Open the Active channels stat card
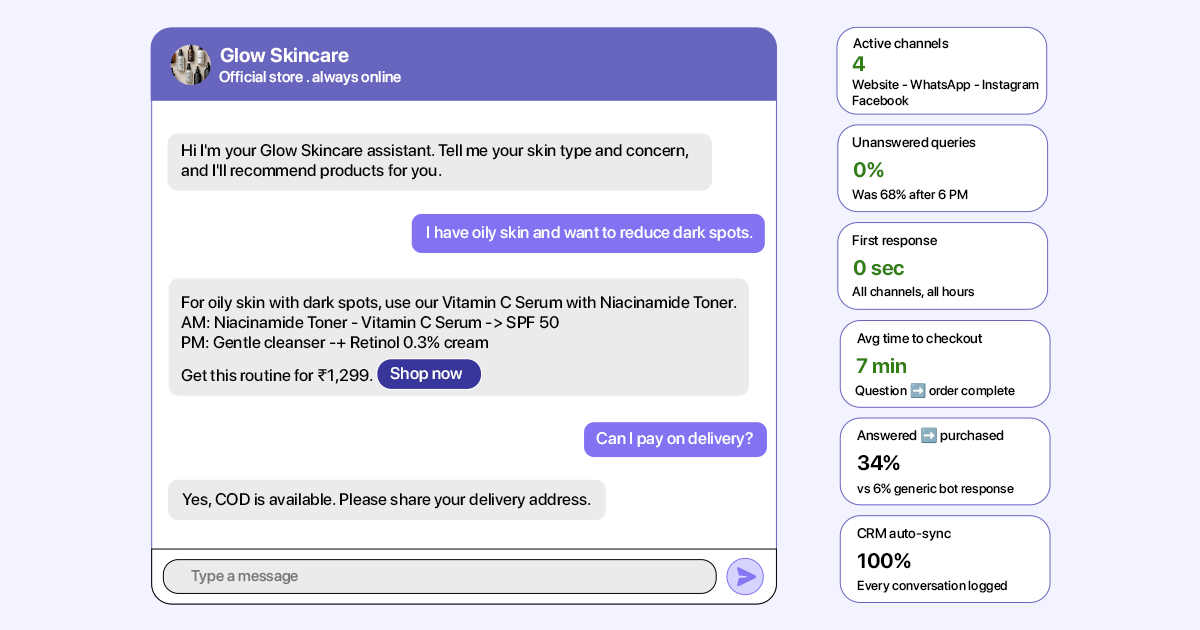Image resolution: width=1200 pixels, height=630 pixels. click(x=942, y=71)
